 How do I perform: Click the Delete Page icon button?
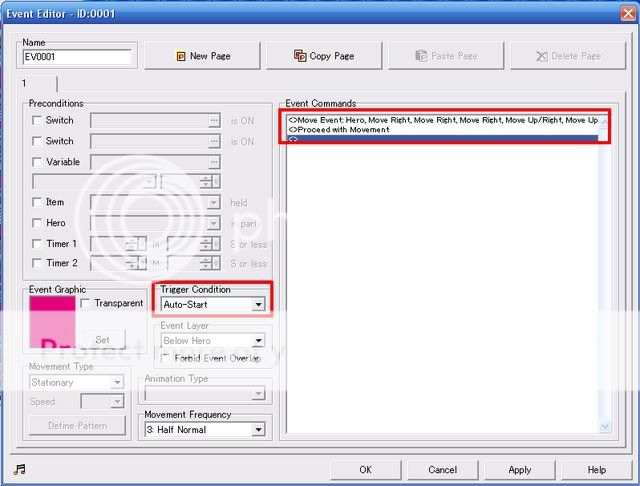click(x=541, y=56)
